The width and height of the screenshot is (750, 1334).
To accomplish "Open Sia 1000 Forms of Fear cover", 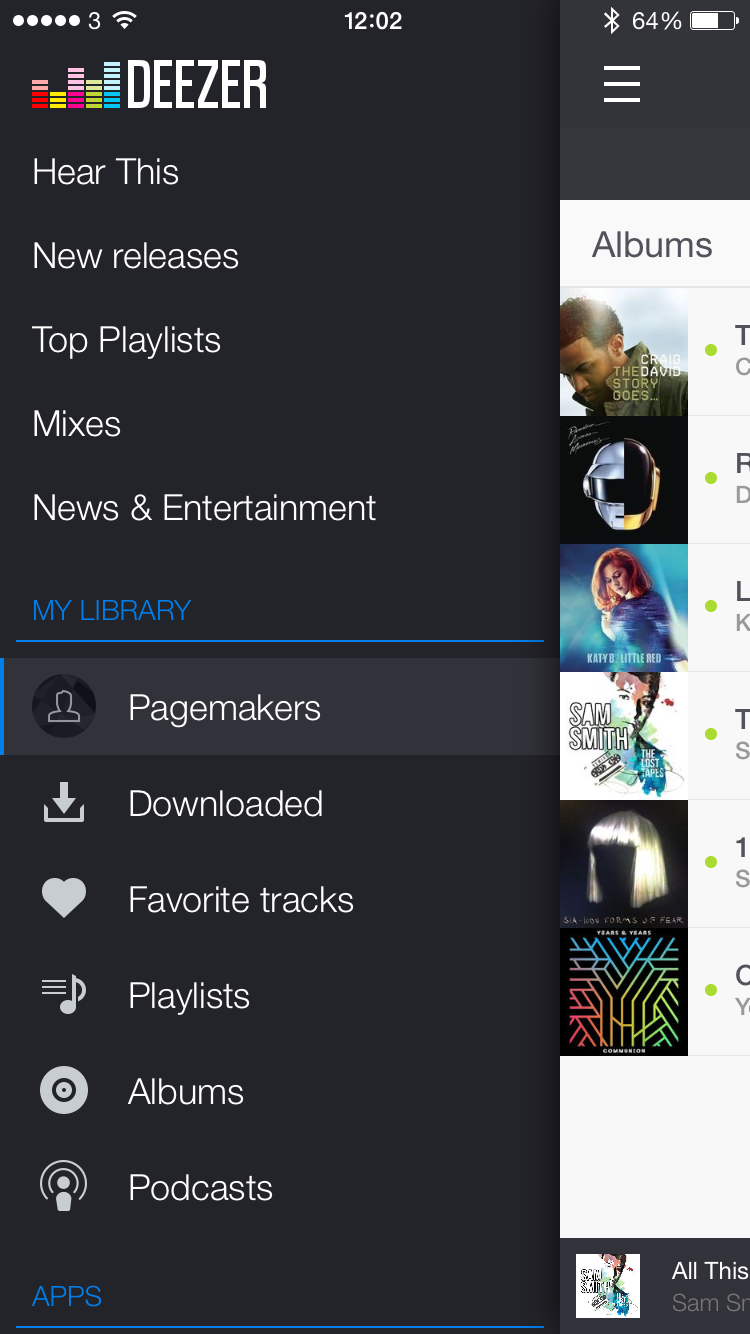I will pyautogui.click(x=624, y=864).
